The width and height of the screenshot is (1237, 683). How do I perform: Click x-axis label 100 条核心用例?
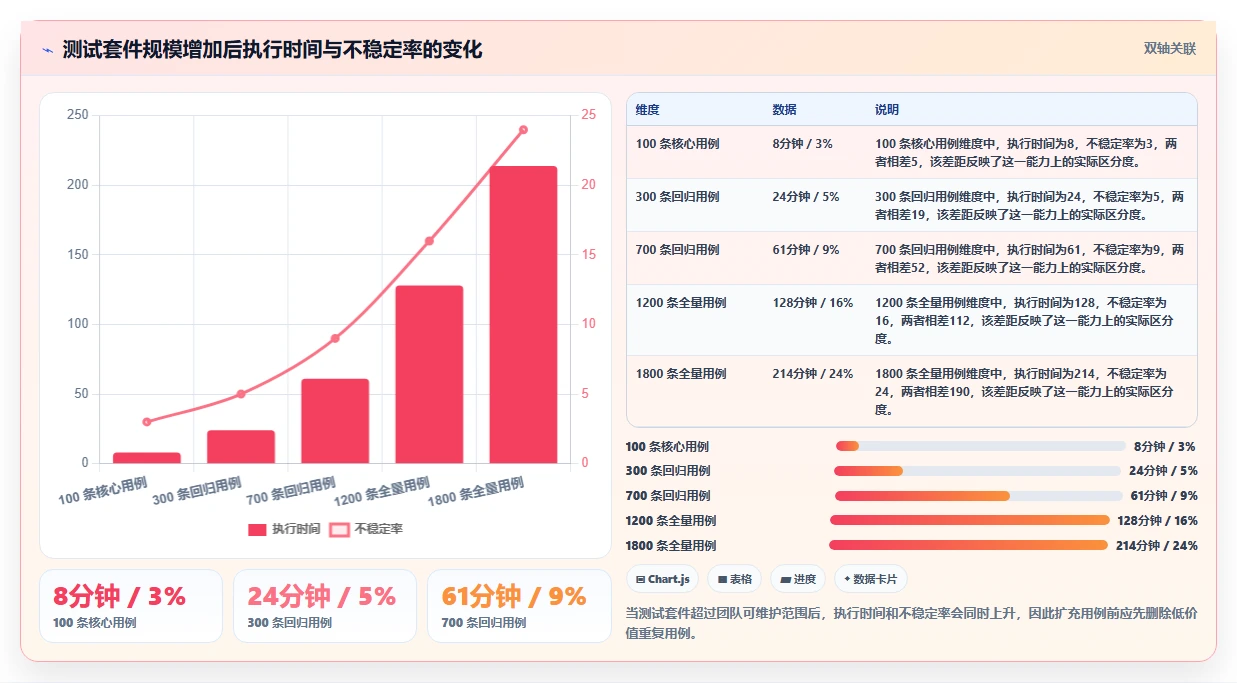[102, 491]
